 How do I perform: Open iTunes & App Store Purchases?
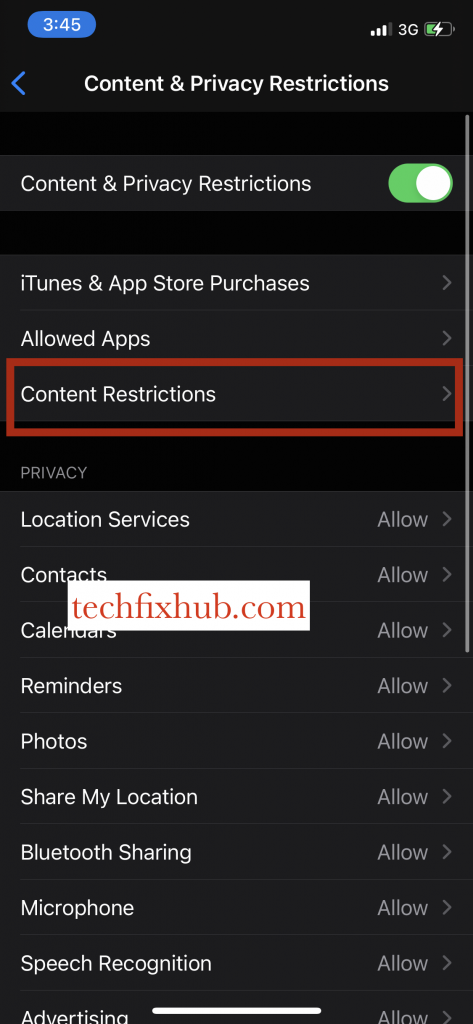pyautogui.click(x=236, y=283)
